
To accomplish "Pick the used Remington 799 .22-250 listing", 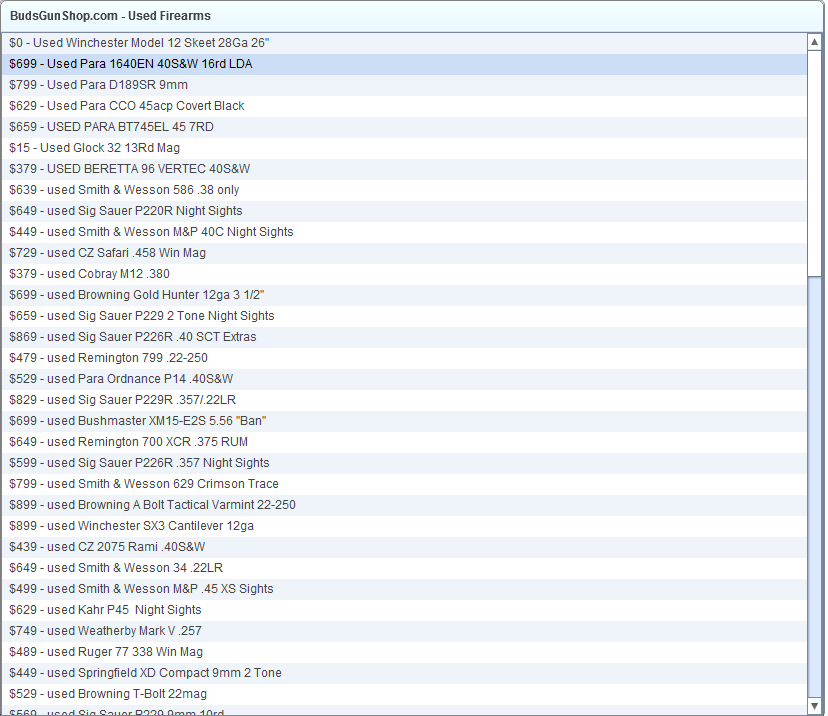I will pyautogui.click(x=404, y=359).
